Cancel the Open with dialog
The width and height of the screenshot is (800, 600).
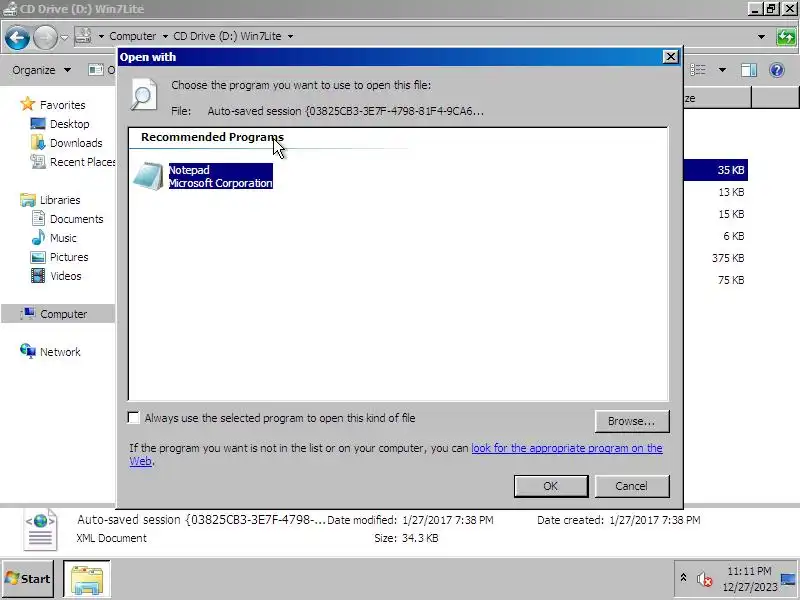click(x=632, y=486)
